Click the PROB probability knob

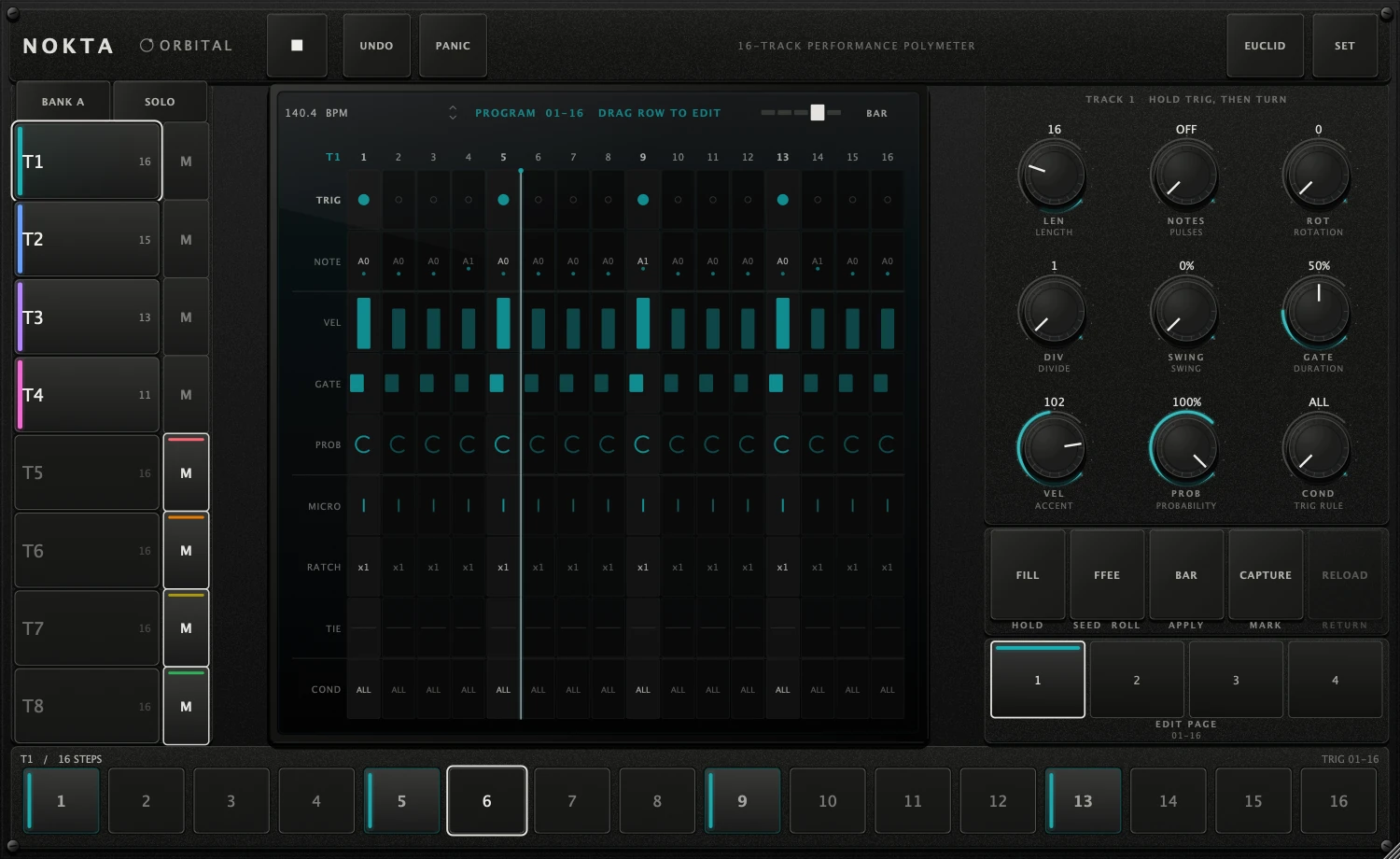pyautogui.click(x=1185, y=448)
